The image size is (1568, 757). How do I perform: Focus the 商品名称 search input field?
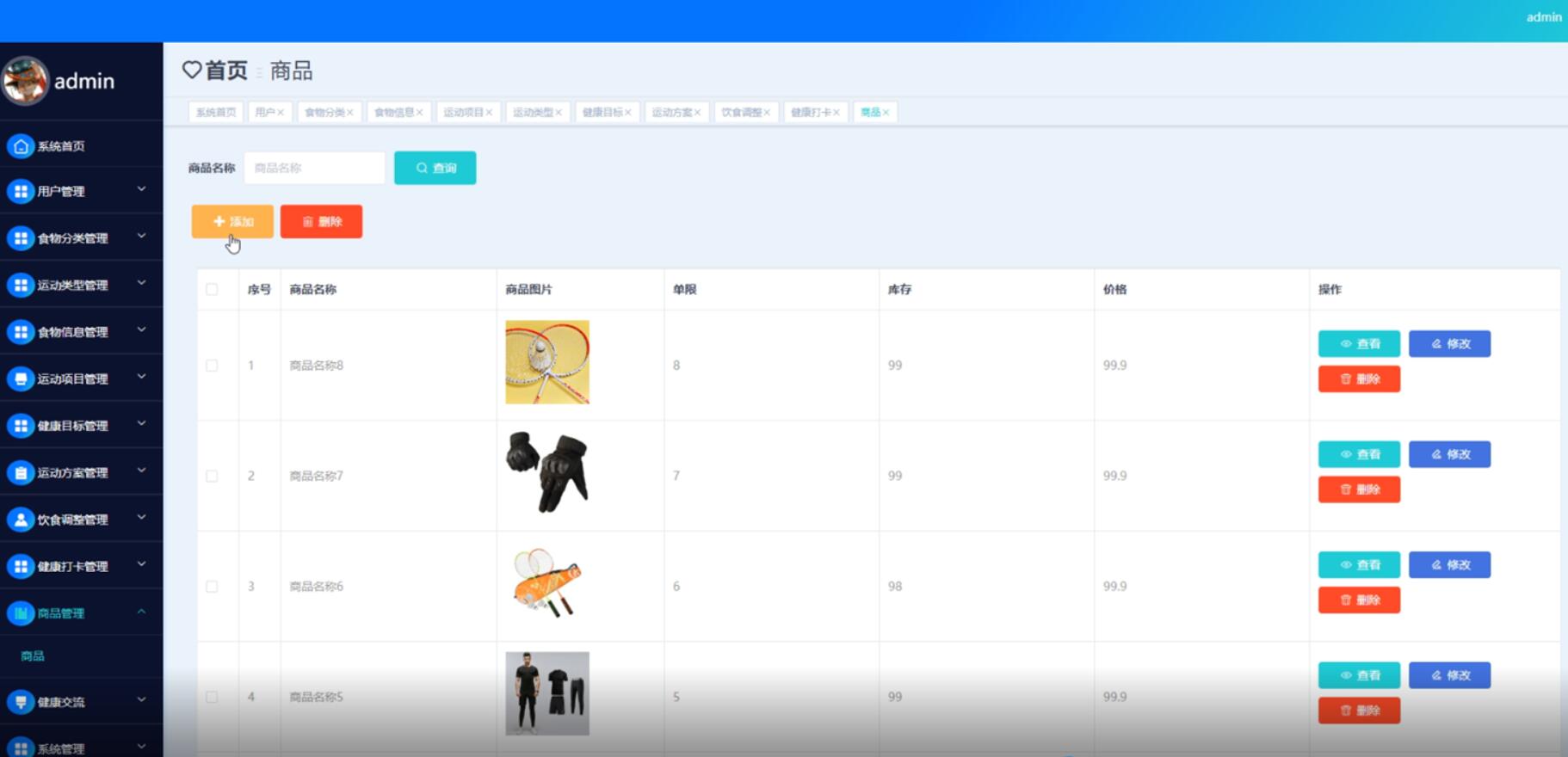pyautogui.click(x=314, y=168)
